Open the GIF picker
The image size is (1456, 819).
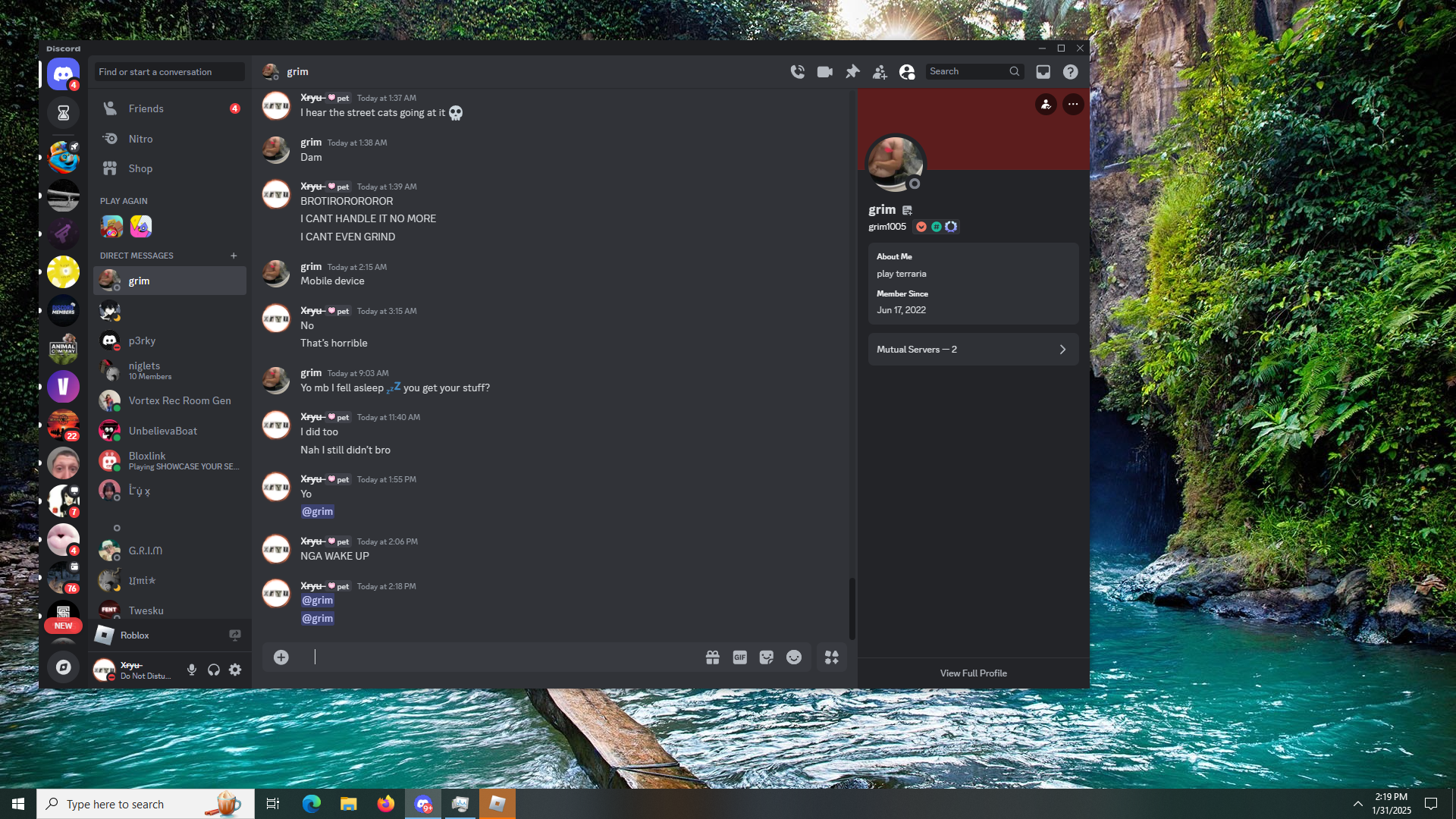(x=739, y=657)
